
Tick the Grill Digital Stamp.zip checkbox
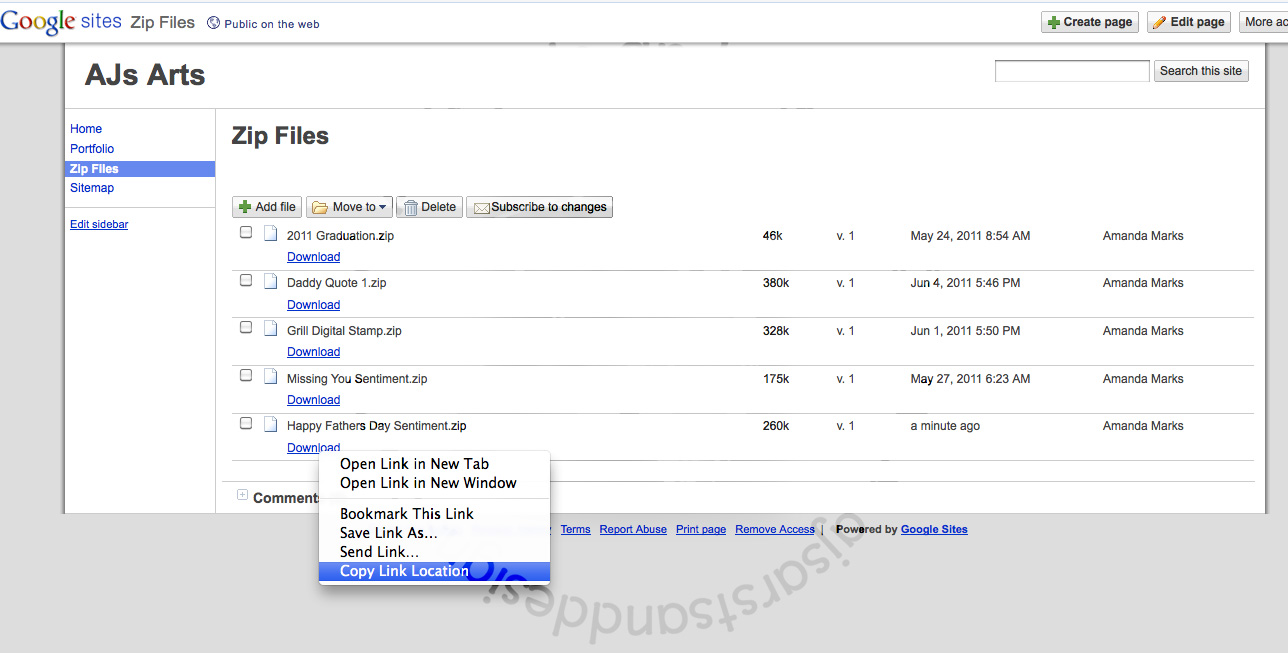[246, 328]
